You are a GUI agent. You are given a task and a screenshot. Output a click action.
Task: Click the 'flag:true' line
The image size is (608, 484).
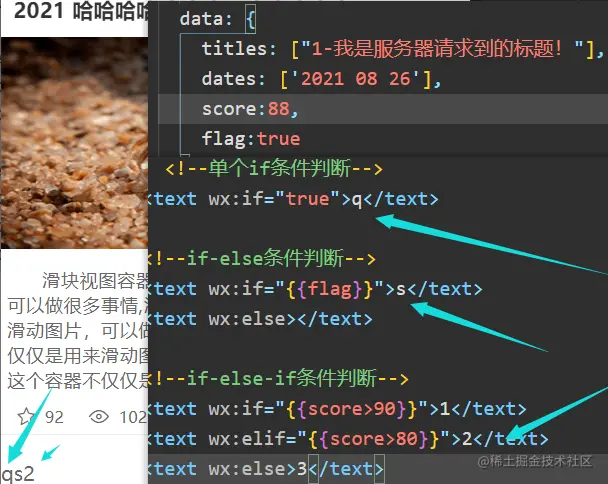click(251, 139)
